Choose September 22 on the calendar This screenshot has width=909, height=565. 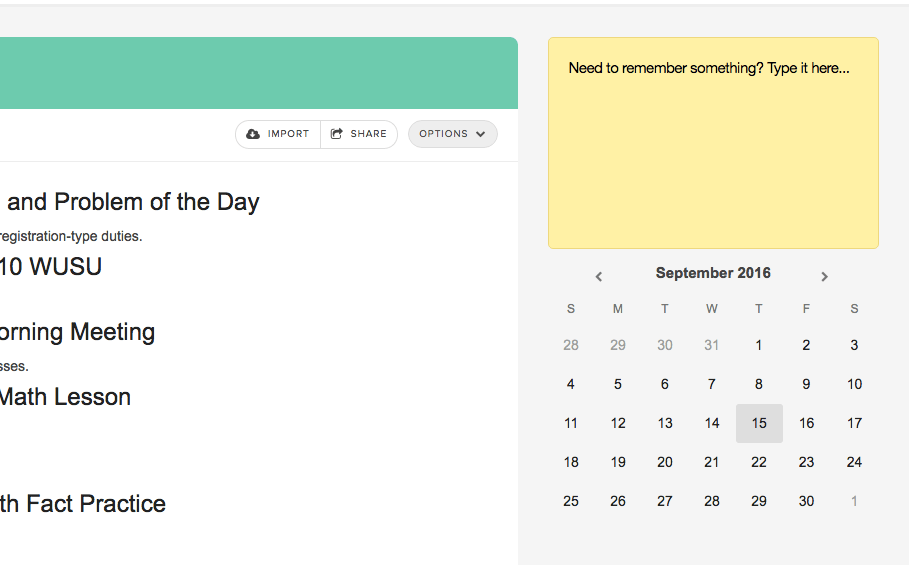click(x=759, y=462)
